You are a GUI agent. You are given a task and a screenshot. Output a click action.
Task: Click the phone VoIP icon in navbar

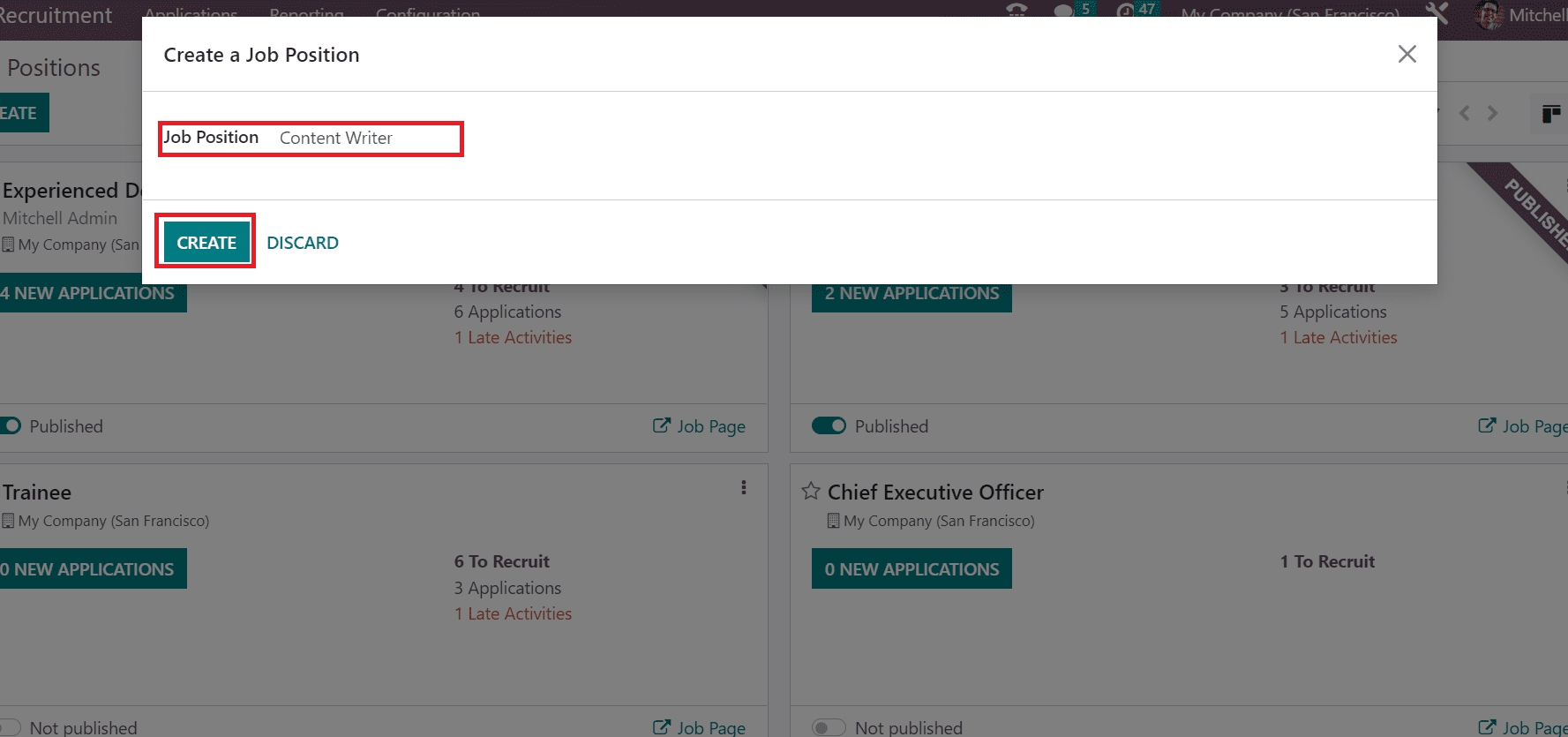click(x=1017, y=11)
